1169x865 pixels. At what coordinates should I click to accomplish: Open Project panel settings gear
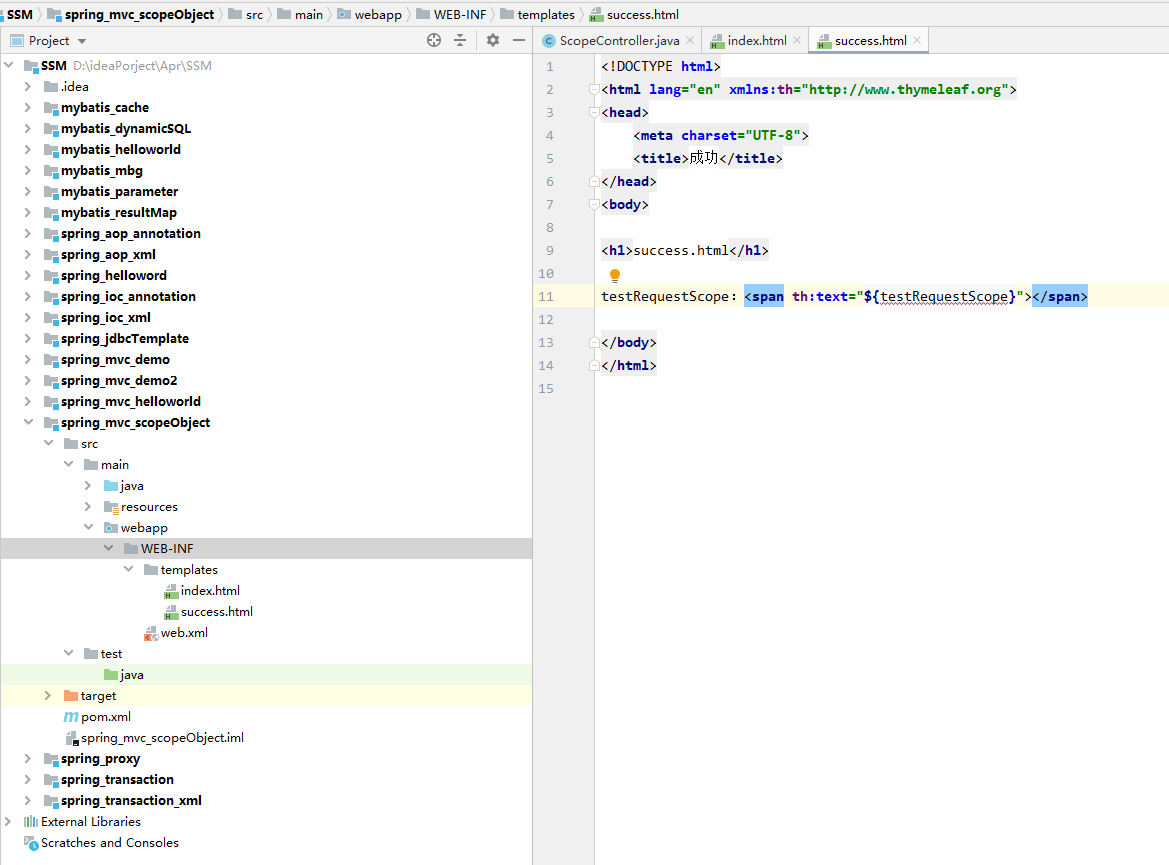click(x=493, y=40)
